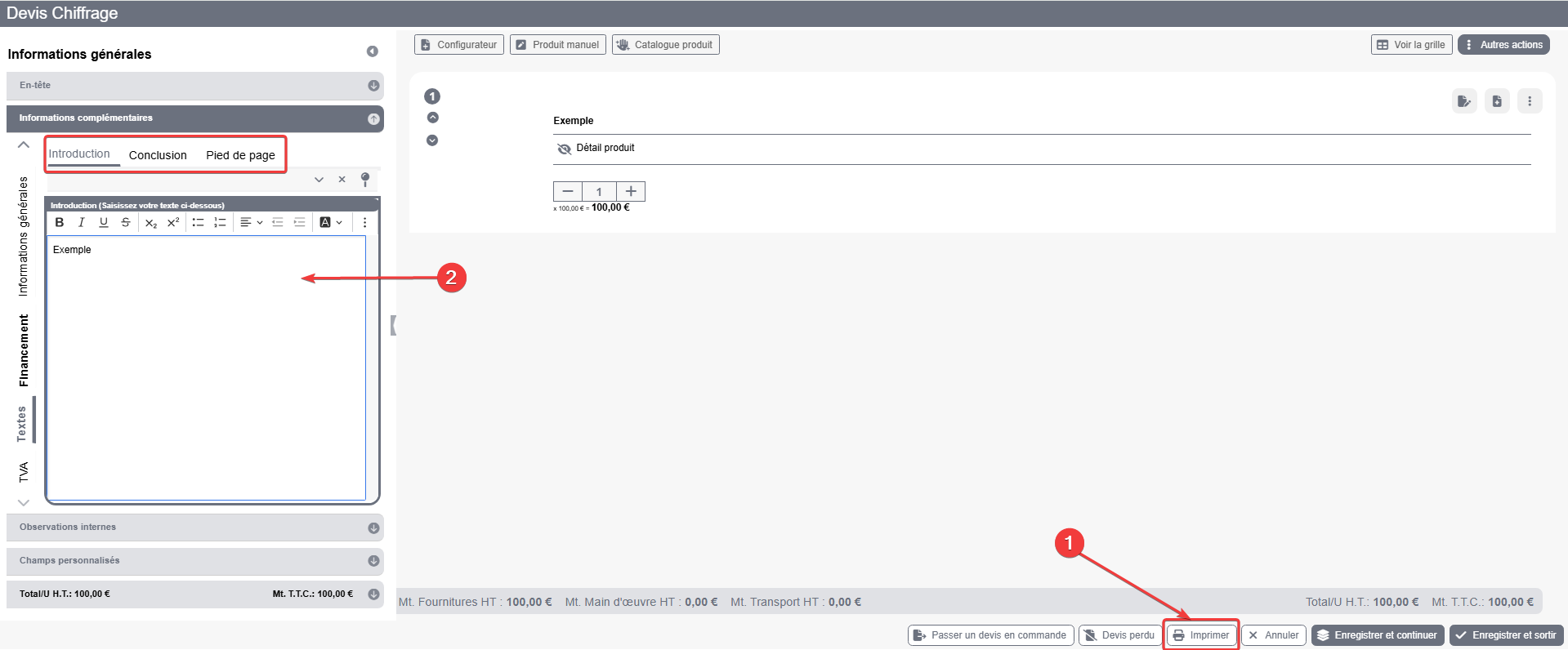The width and height of the screenshot is (1568, 650).
Task: Open the Autres actions menu
Action: tap(1503, 45)
